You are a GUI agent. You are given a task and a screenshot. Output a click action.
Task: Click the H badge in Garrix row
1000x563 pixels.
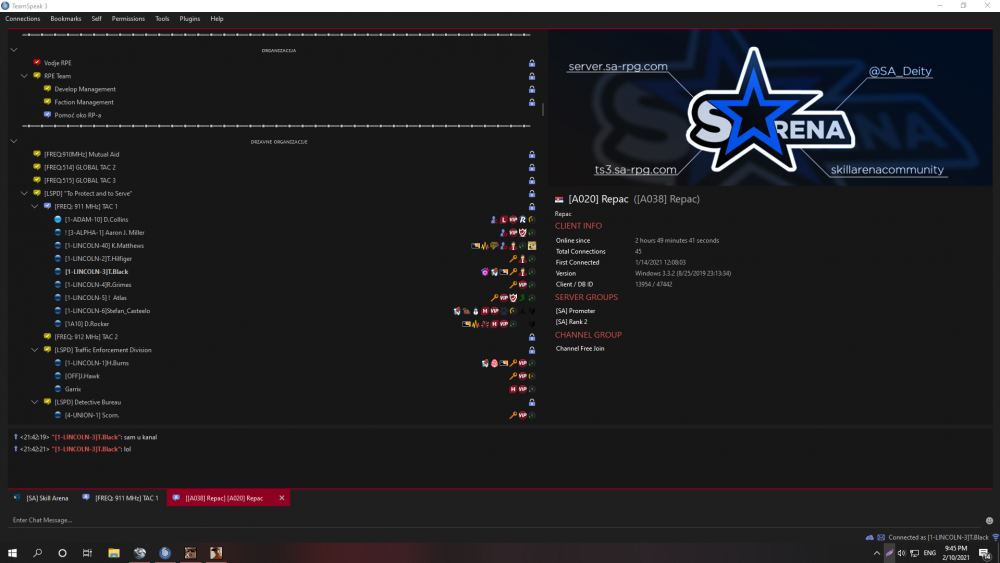tap(513, 389)
